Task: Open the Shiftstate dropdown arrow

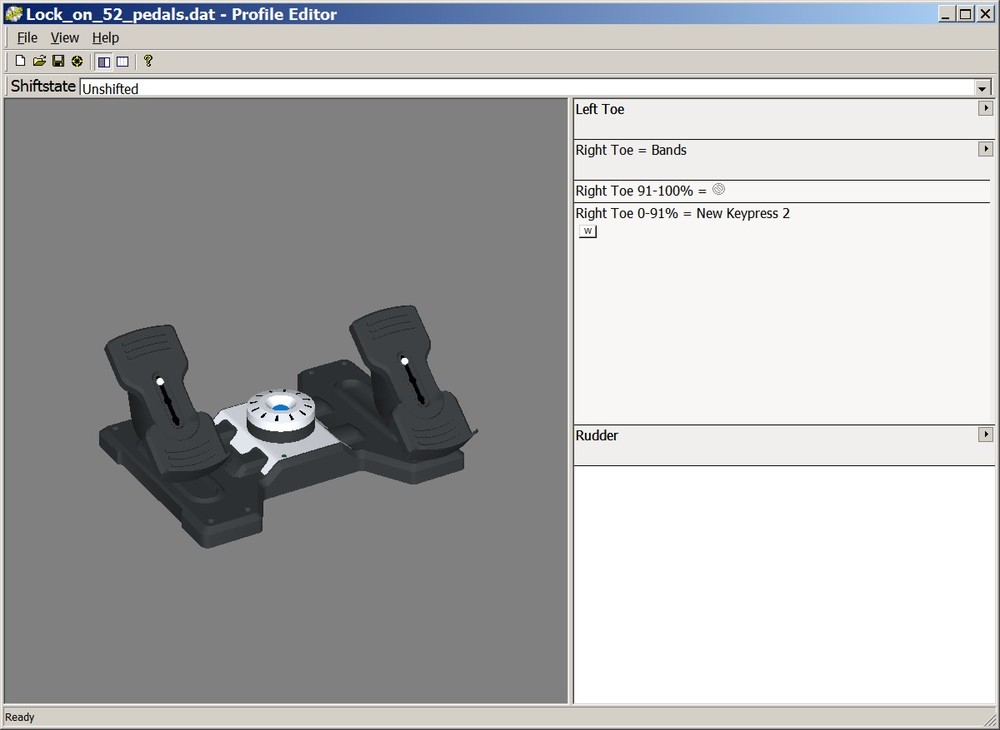Action: pyautogui.click(x=982, y=88)
